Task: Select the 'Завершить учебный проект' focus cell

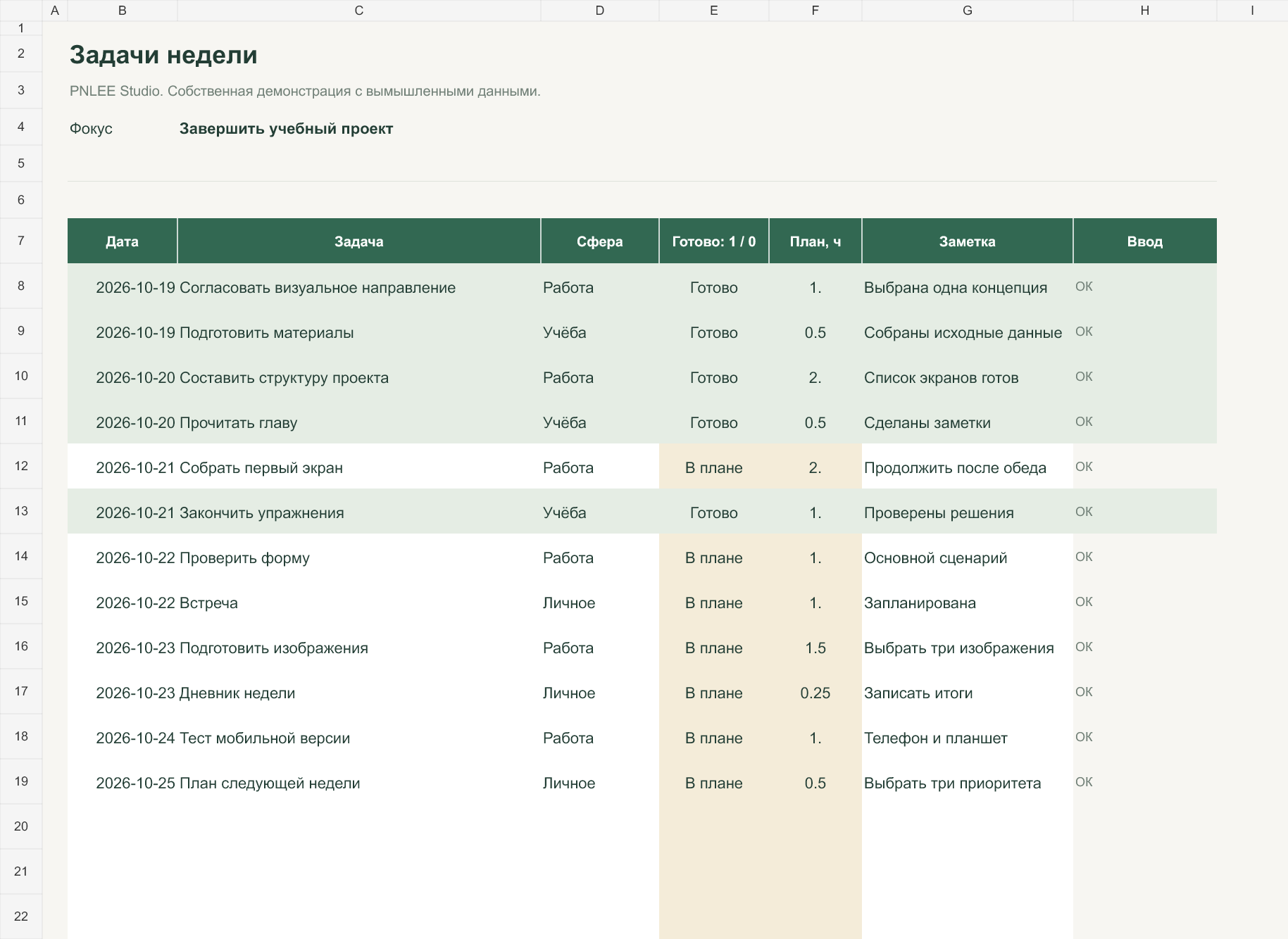Action: click(286, 129)
